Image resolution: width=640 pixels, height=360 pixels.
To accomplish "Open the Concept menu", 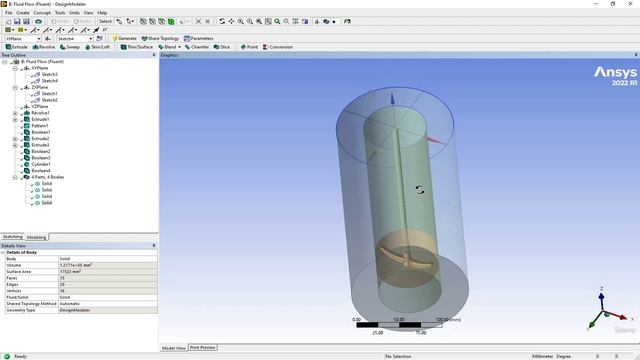I will tap(42, 13).
